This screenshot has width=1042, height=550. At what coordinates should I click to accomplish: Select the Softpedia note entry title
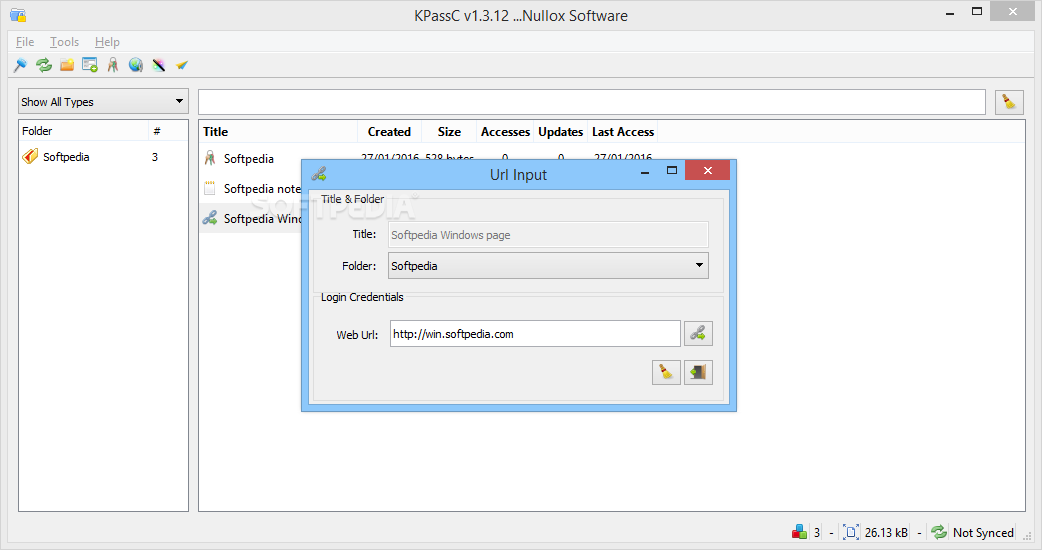[x=262, y=189]
